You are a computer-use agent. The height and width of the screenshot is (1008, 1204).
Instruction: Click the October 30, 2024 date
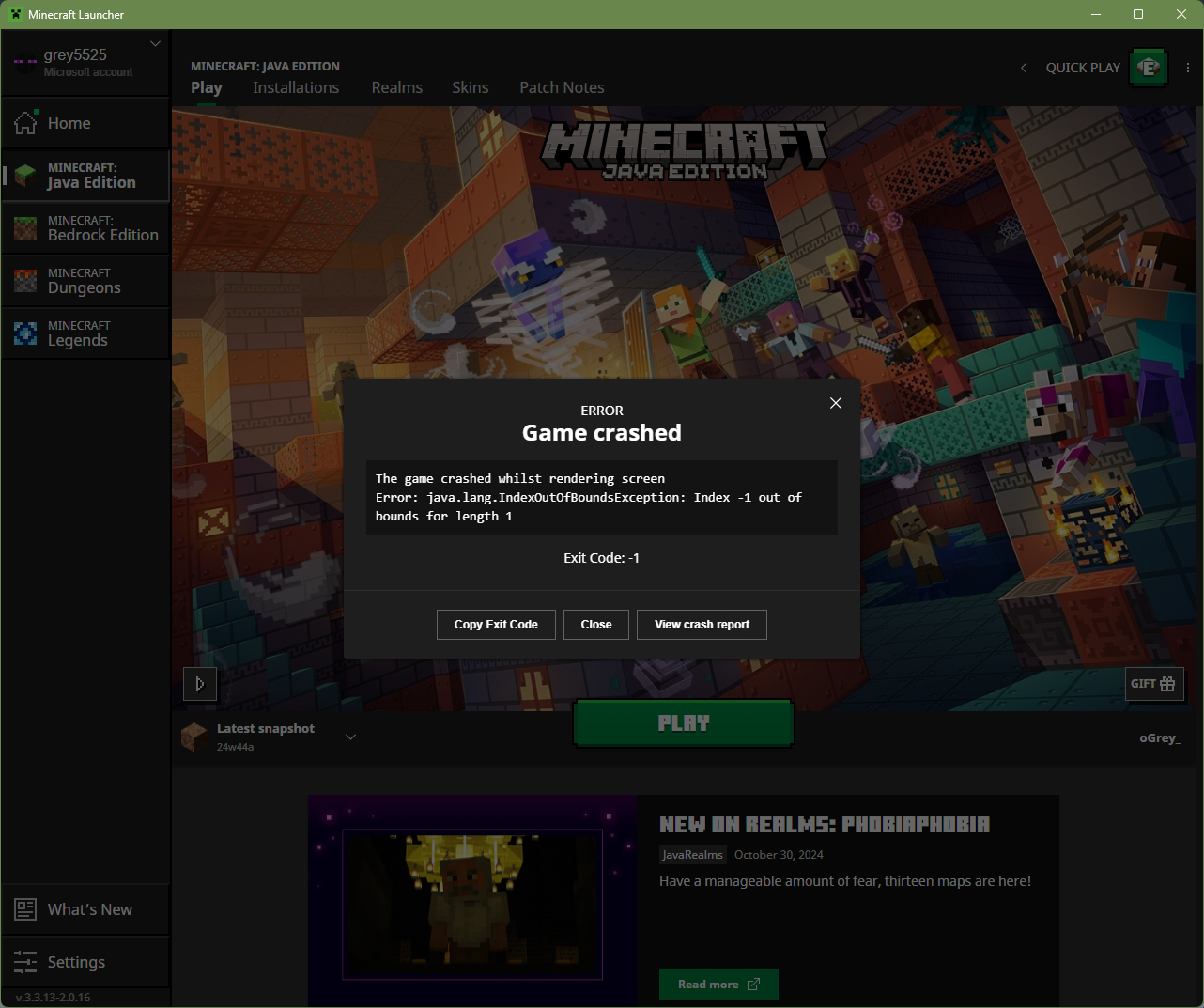(x=779, y=855)
